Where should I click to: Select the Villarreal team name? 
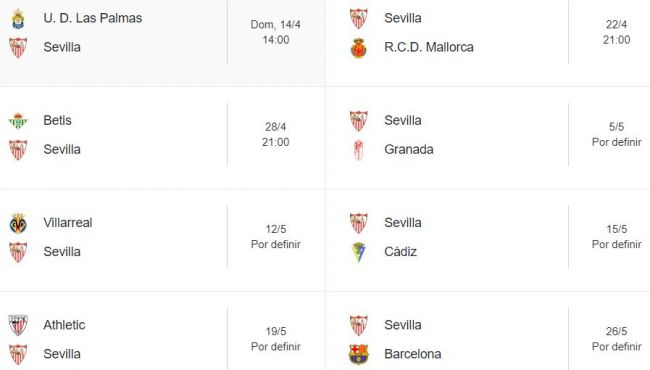point(68,223)
